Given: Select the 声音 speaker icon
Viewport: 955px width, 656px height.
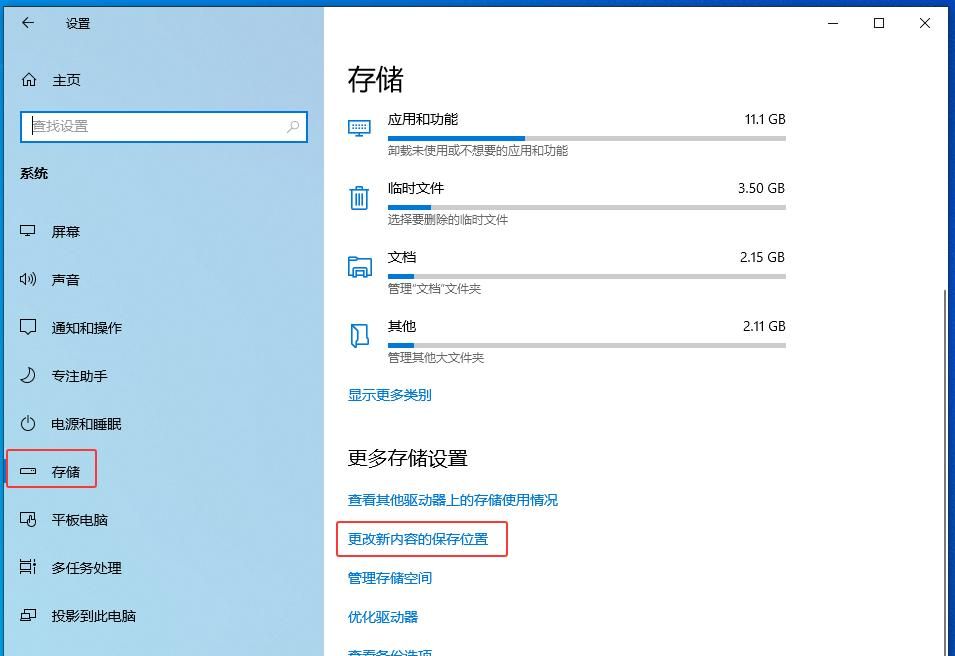Looking at the screenshot, I should tap(30, 279).
